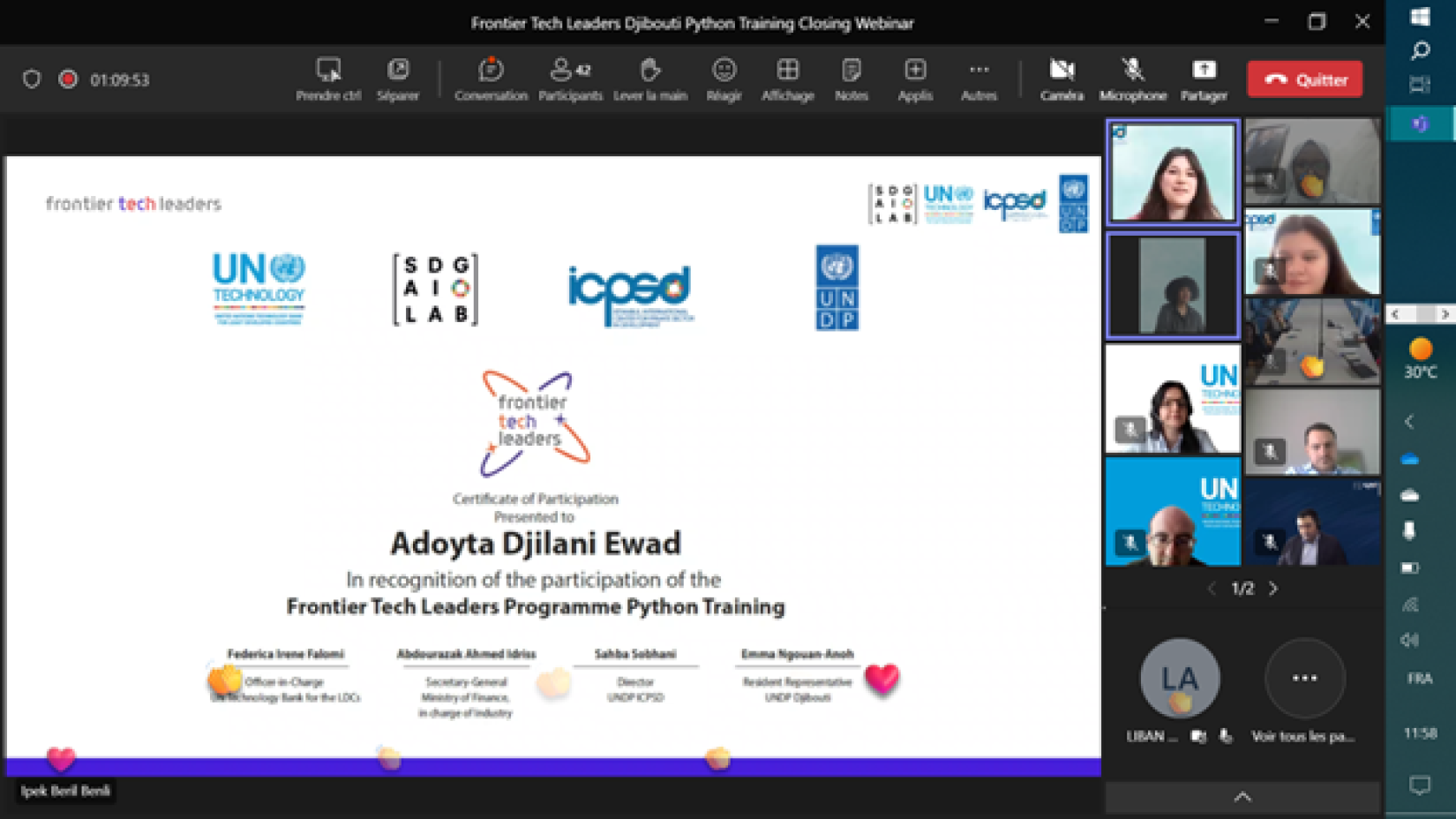Click Lever la main raise hand icon
1456x819 pixels.
(650, 70)
